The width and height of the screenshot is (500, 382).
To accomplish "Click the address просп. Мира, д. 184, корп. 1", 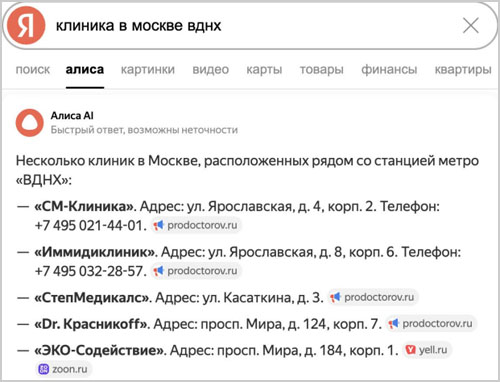I will point(308,350).
